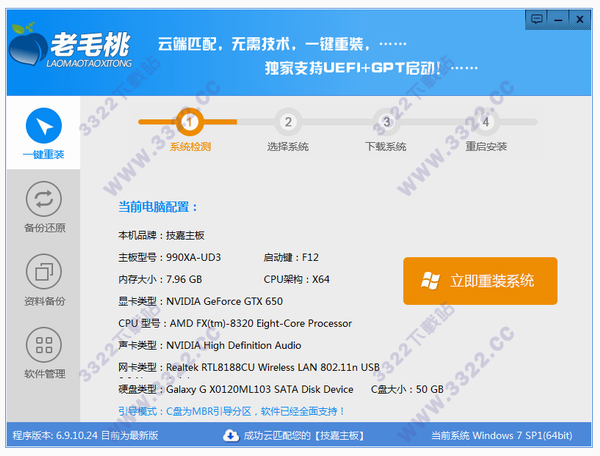Click the 内存大小：7.96 GB text
The height and width of the screenshot is (456, 600).
(x=160, y=279)
